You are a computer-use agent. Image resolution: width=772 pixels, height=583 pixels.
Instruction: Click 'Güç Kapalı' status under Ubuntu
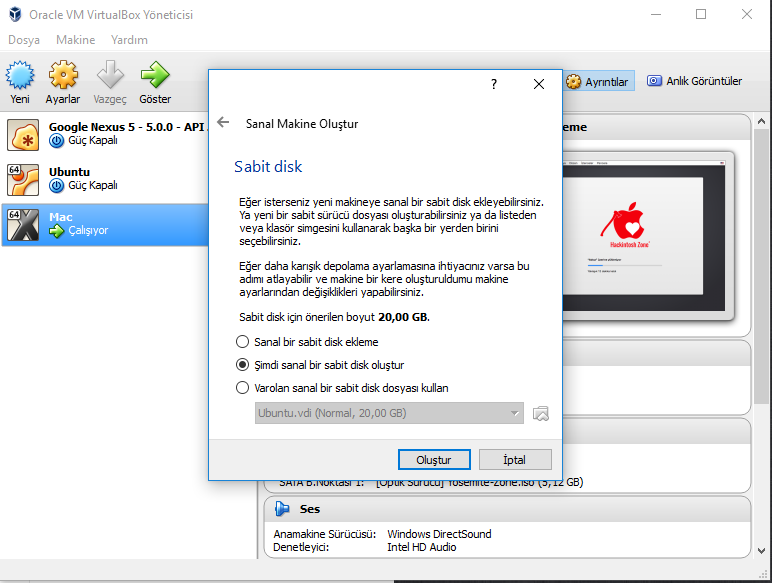click(93, 185)
